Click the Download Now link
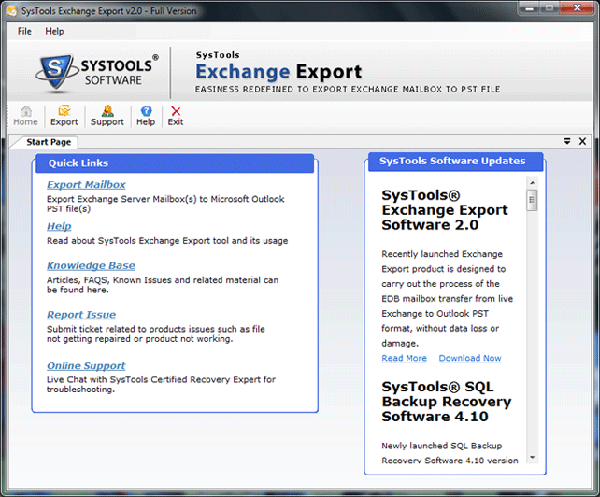 click(x=470, y=358)
